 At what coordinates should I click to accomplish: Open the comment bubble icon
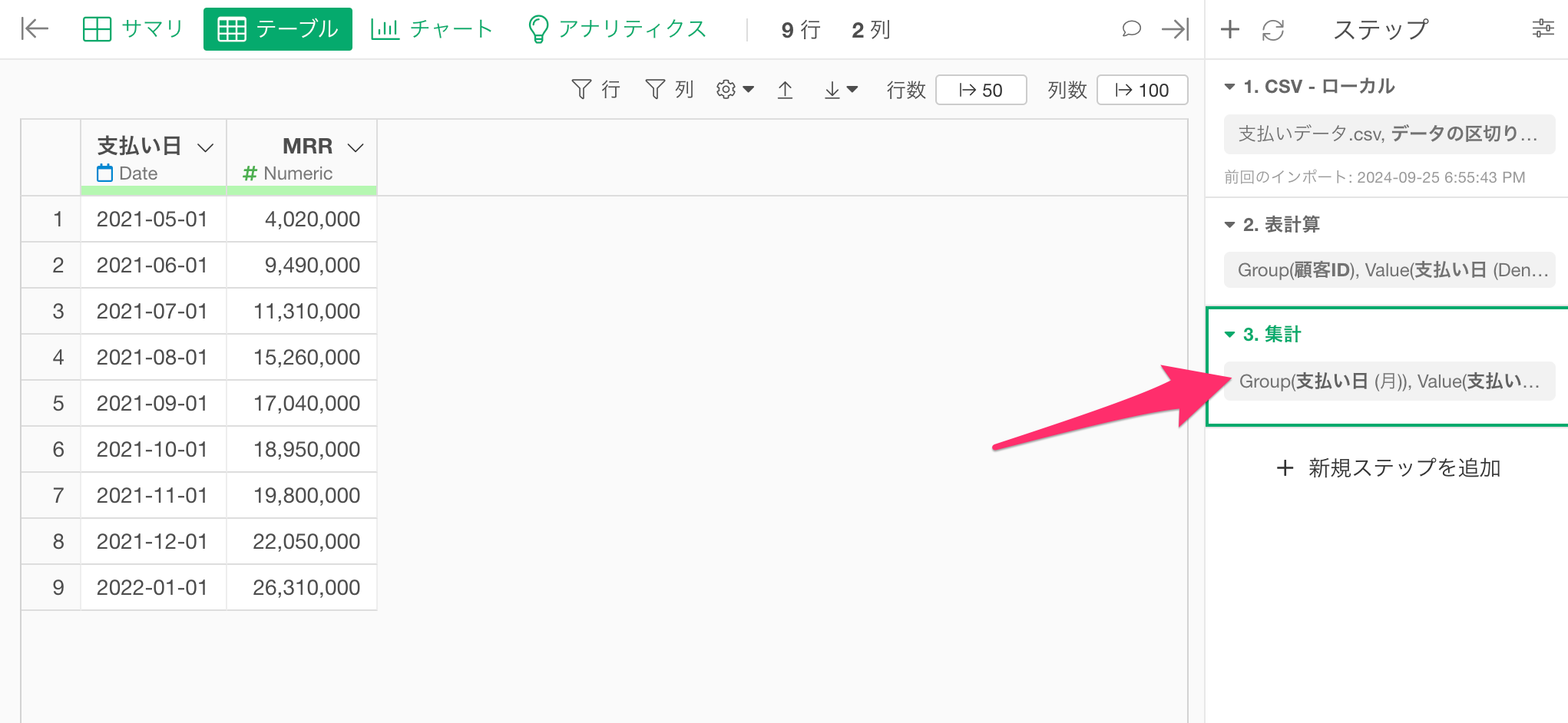[x=1131, y=29]
